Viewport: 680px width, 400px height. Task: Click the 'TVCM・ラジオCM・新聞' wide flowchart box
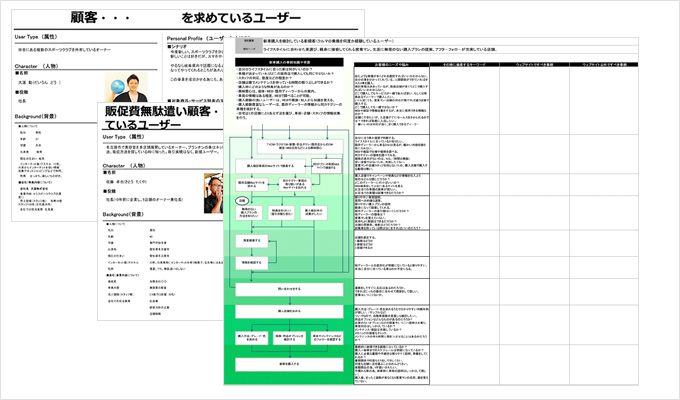tap(300, 147)
